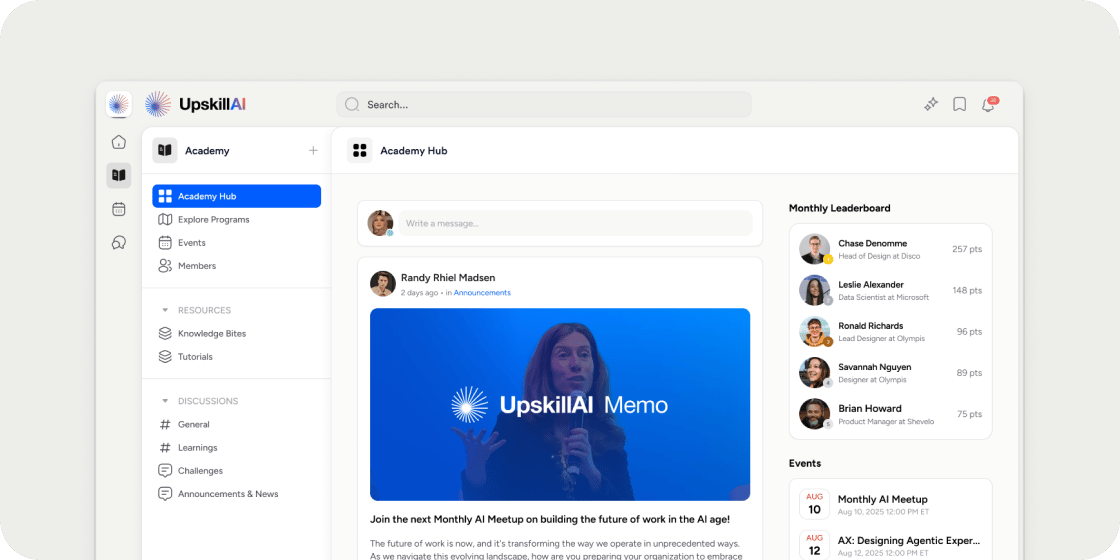Click Randy Rhiel Madsen's avatar
The height and width of the screenshot is (560, 1120).
pyautogui.click(x=383, y=284)
